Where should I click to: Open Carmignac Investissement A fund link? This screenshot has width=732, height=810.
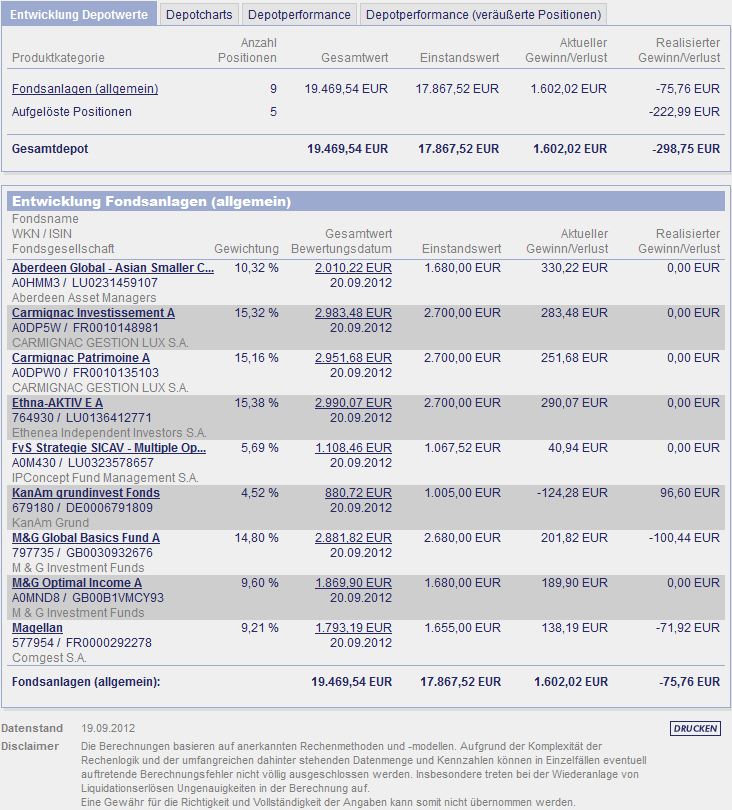point(93,313)
